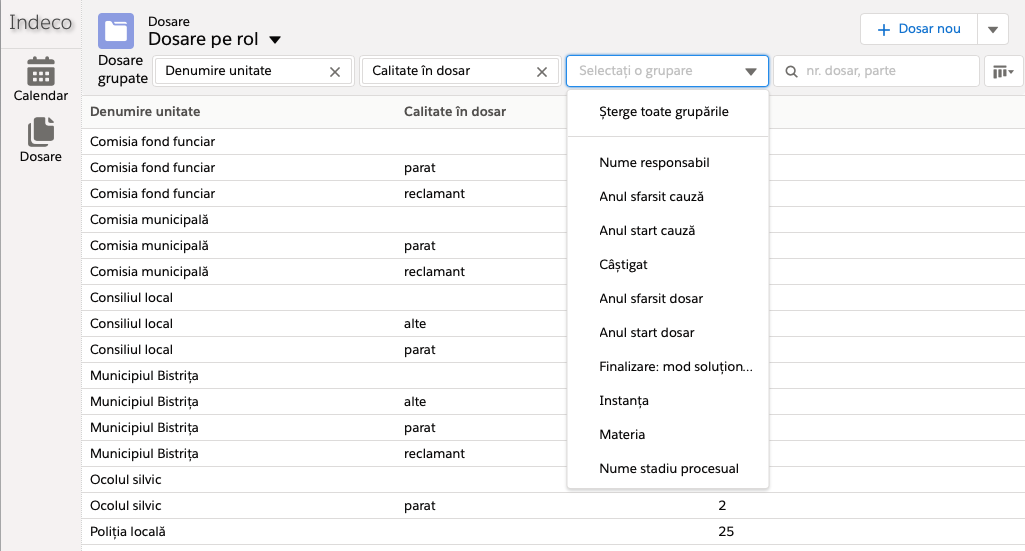Choose Instanța from grouping list
Image resolution: width=1025 pixels, height=551 pixels.
[624, 401]
